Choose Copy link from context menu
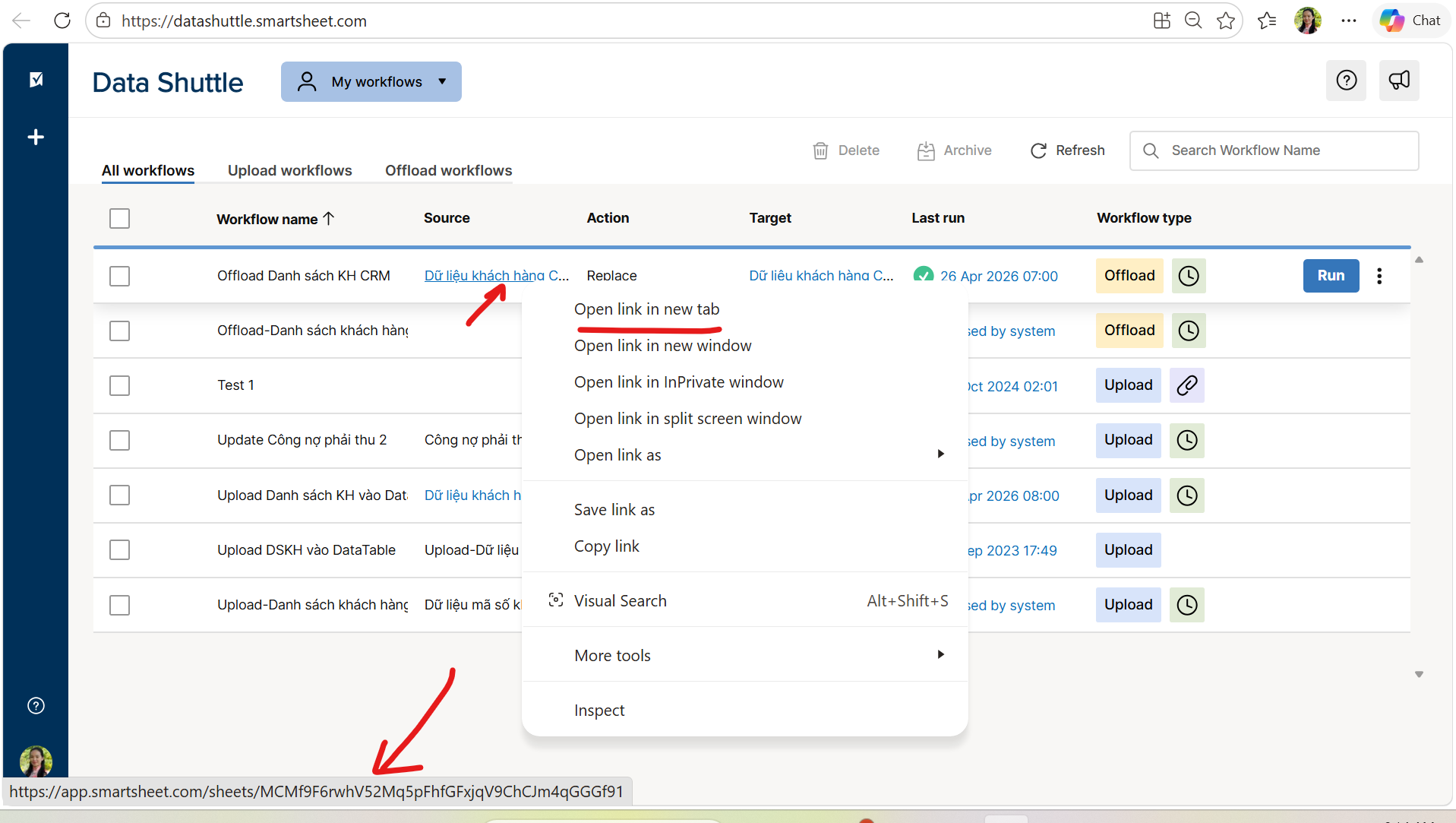The width and height of the screenshot is (1456, 823). click(606, 546)
